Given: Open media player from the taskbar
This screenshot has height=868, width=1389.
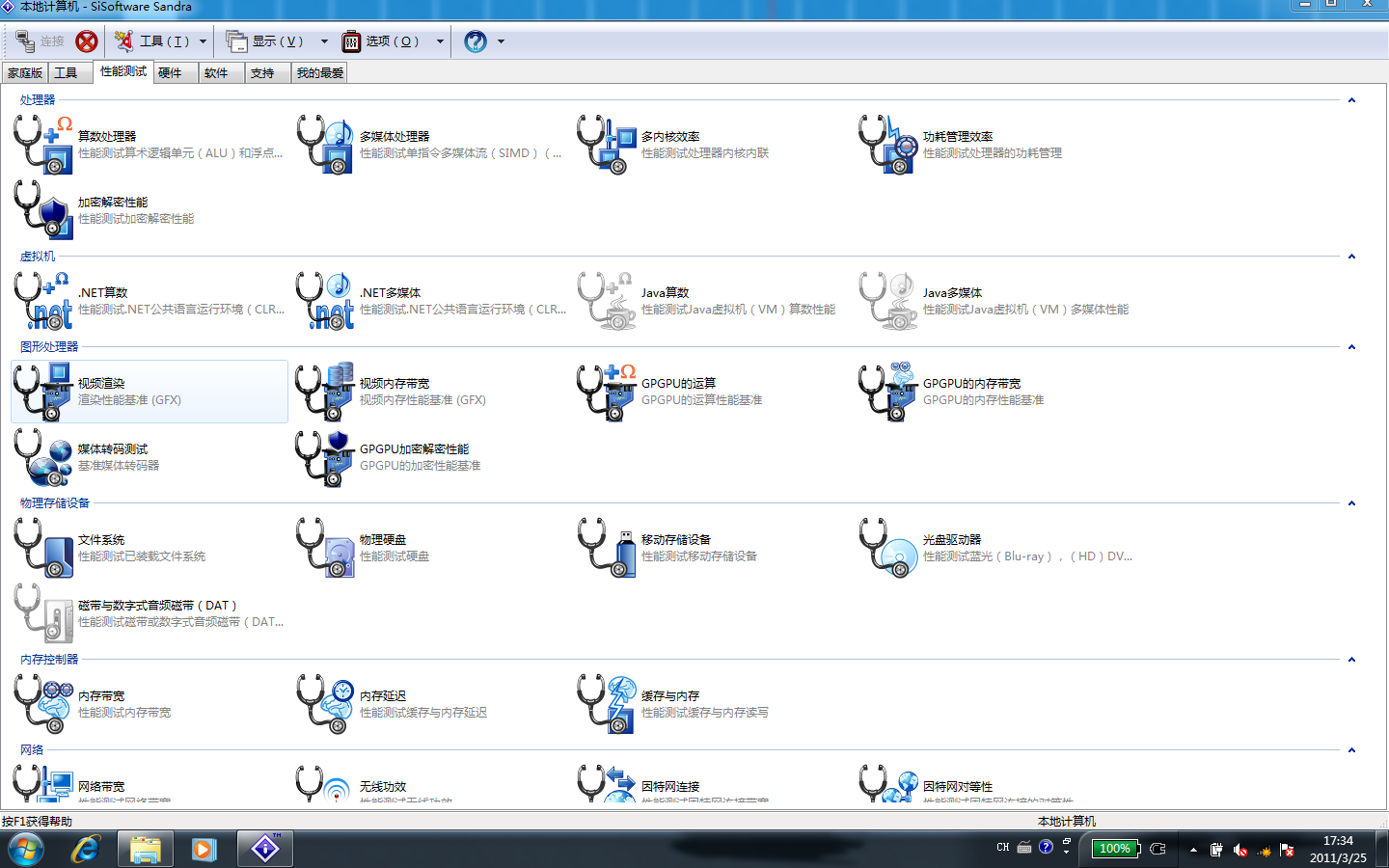Looking at the screenshot, I should [x=204, y=849].
